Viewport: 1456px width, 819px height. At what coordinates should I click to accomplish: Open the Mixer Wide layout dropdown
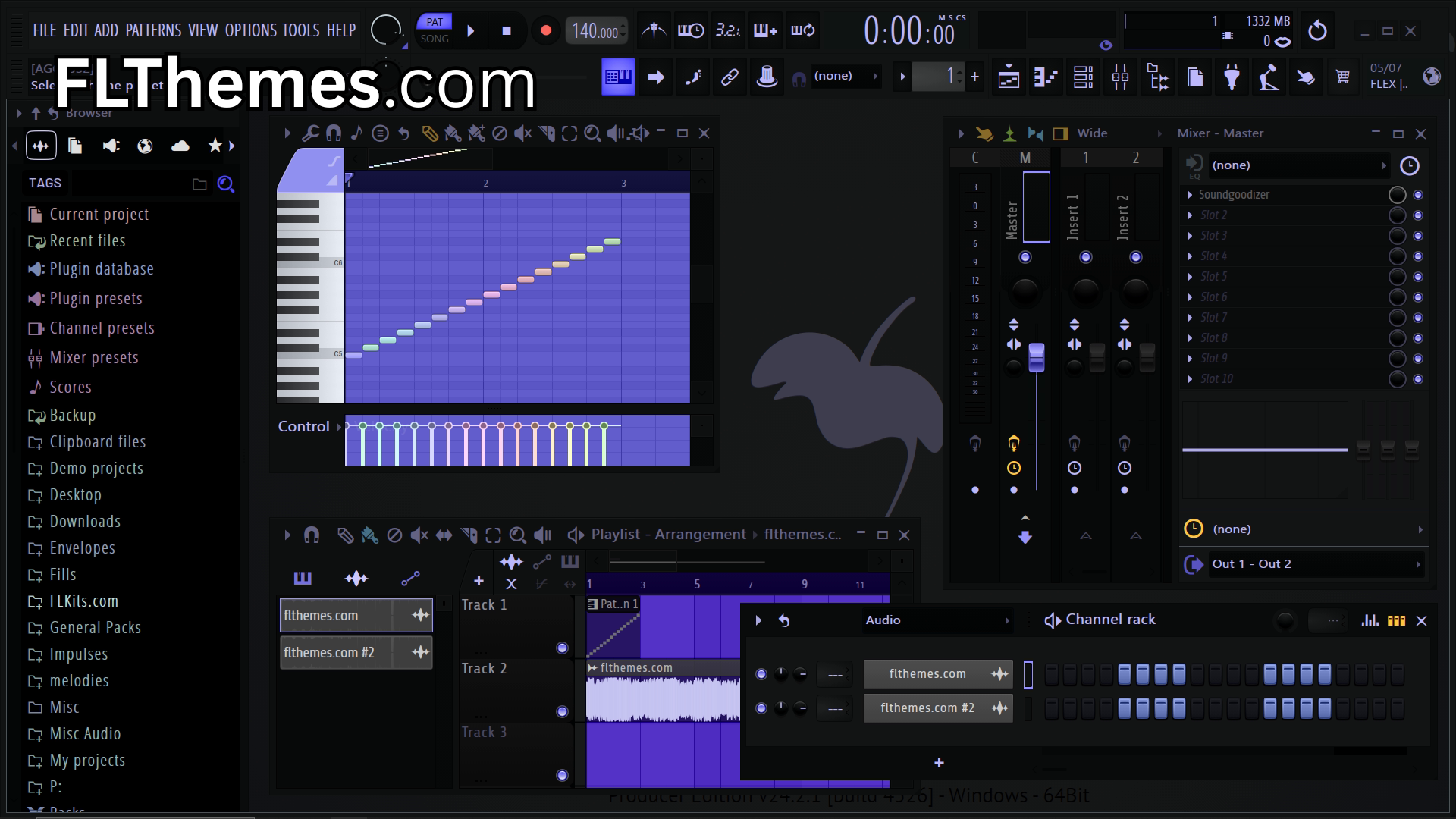pos(1120,133)
